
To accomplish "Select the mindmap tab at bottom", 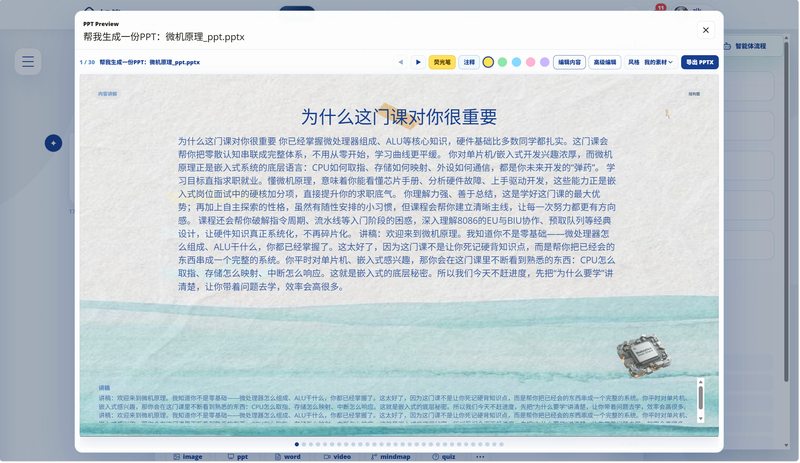I will (x=391, y=457).
